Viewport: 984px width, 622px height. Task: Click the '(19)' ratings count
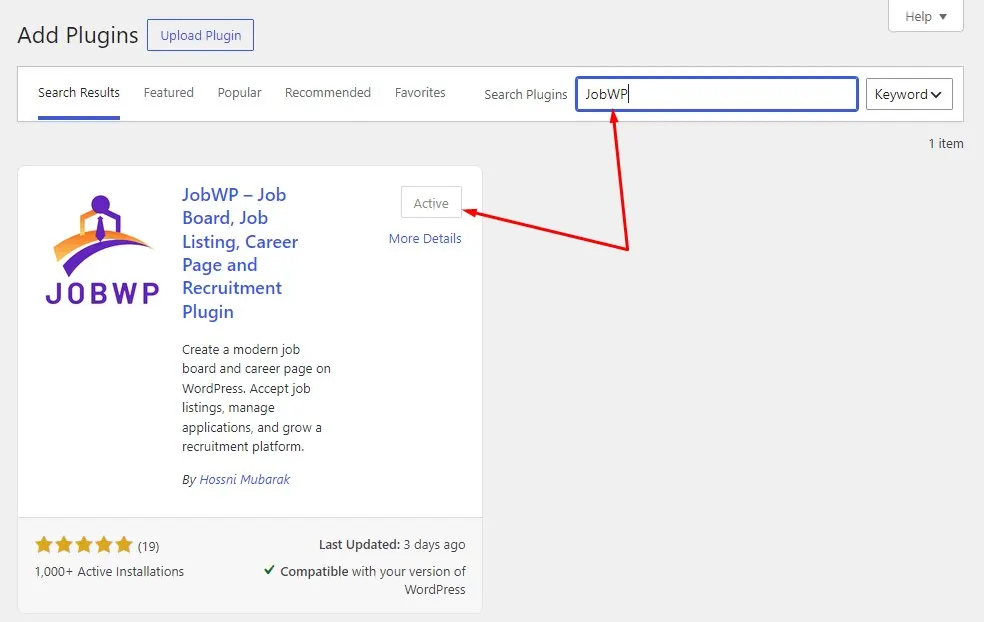click(x=149, y=546)
